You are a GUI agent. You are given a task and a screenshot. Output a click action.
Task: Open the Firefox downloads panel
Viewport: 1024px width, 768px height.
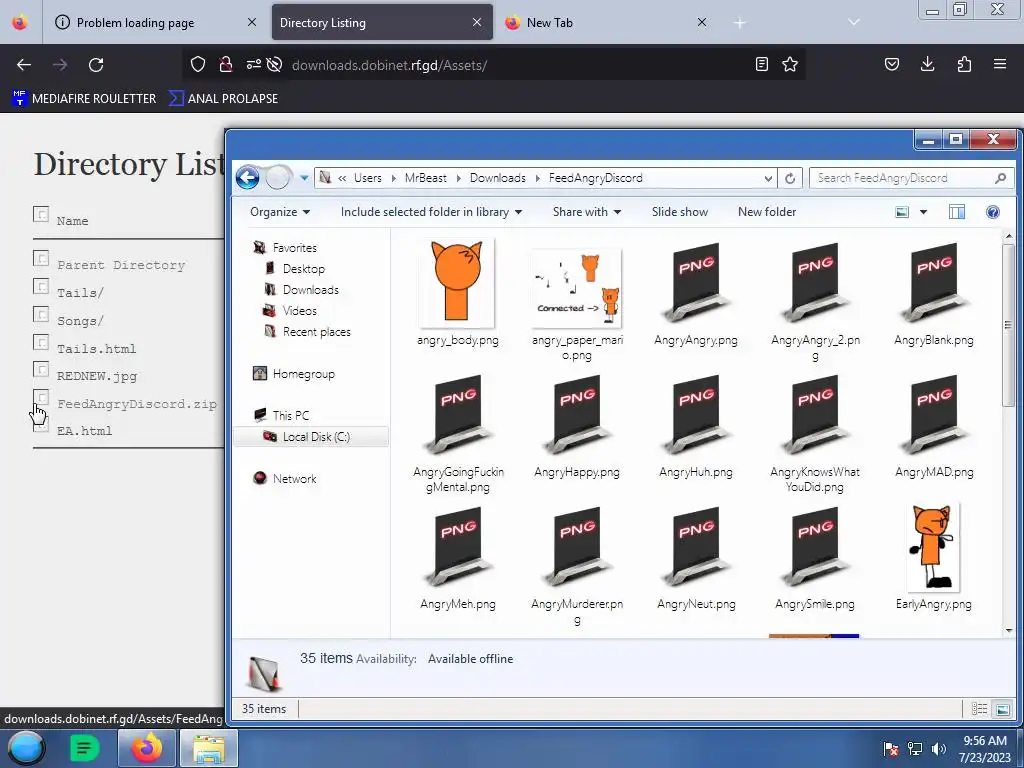pos(927,64)
